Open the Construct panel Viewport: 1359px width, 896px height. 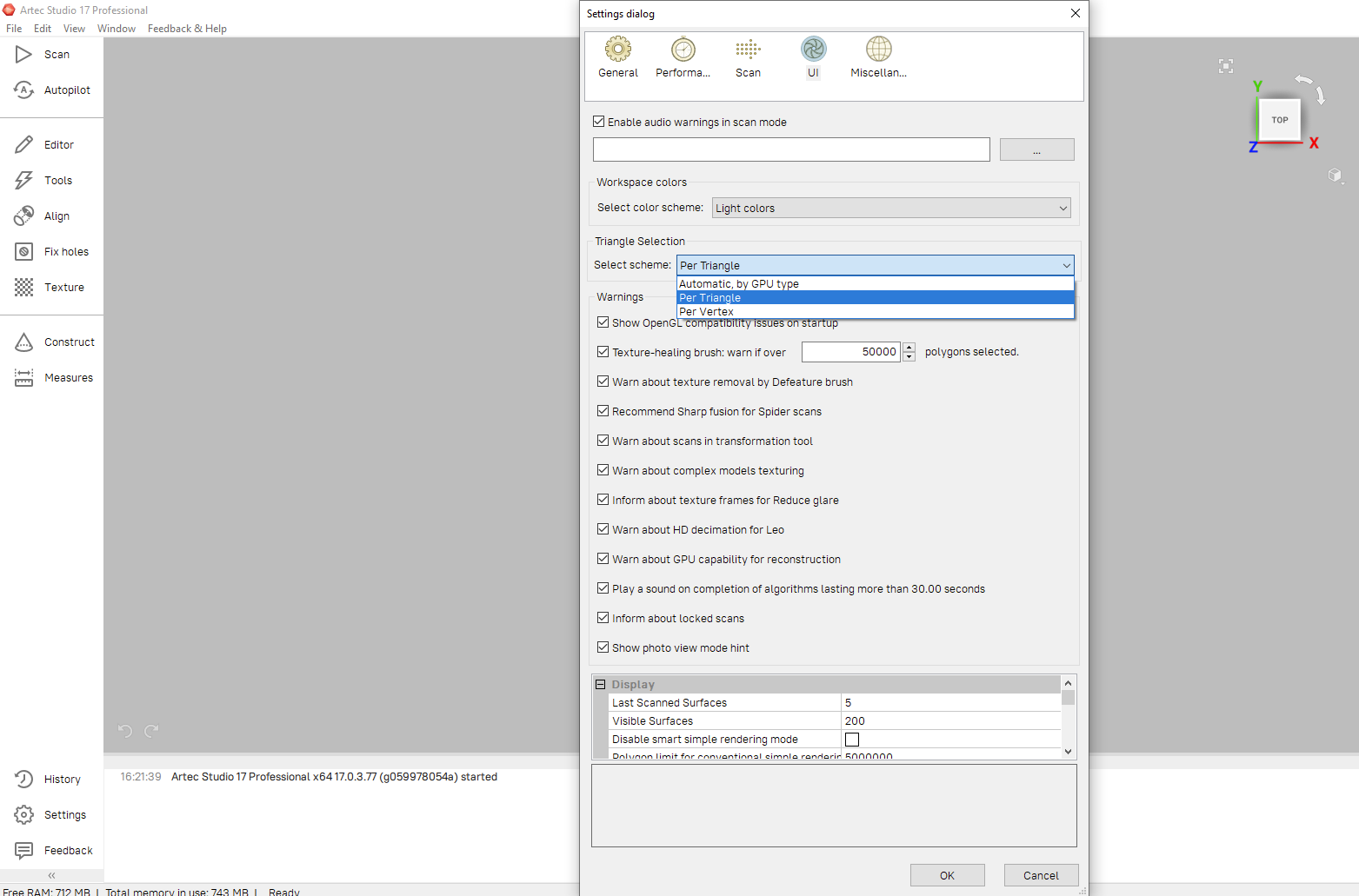click(x=54, y=342)
